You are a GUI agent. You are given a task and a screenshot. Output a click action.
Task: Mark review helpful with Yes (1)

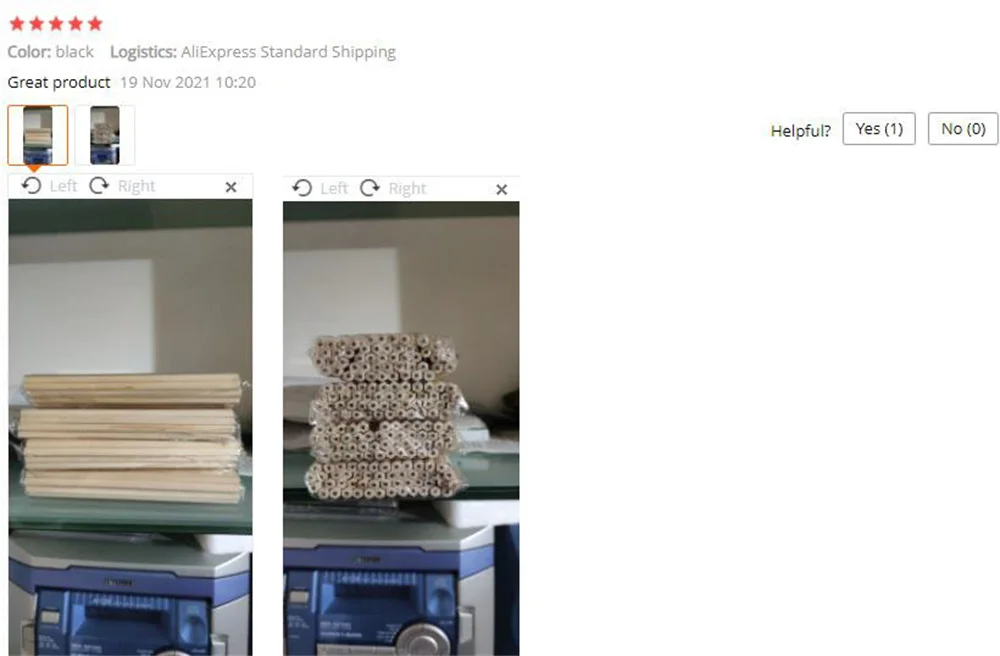click(x=879, y=129)
